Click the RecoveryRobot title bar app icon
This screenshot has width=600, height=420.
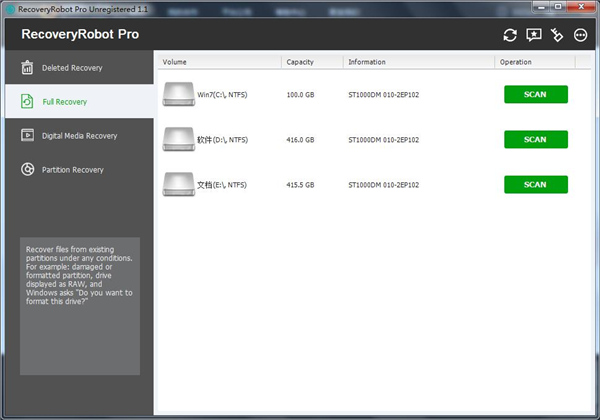click(10, 9)
